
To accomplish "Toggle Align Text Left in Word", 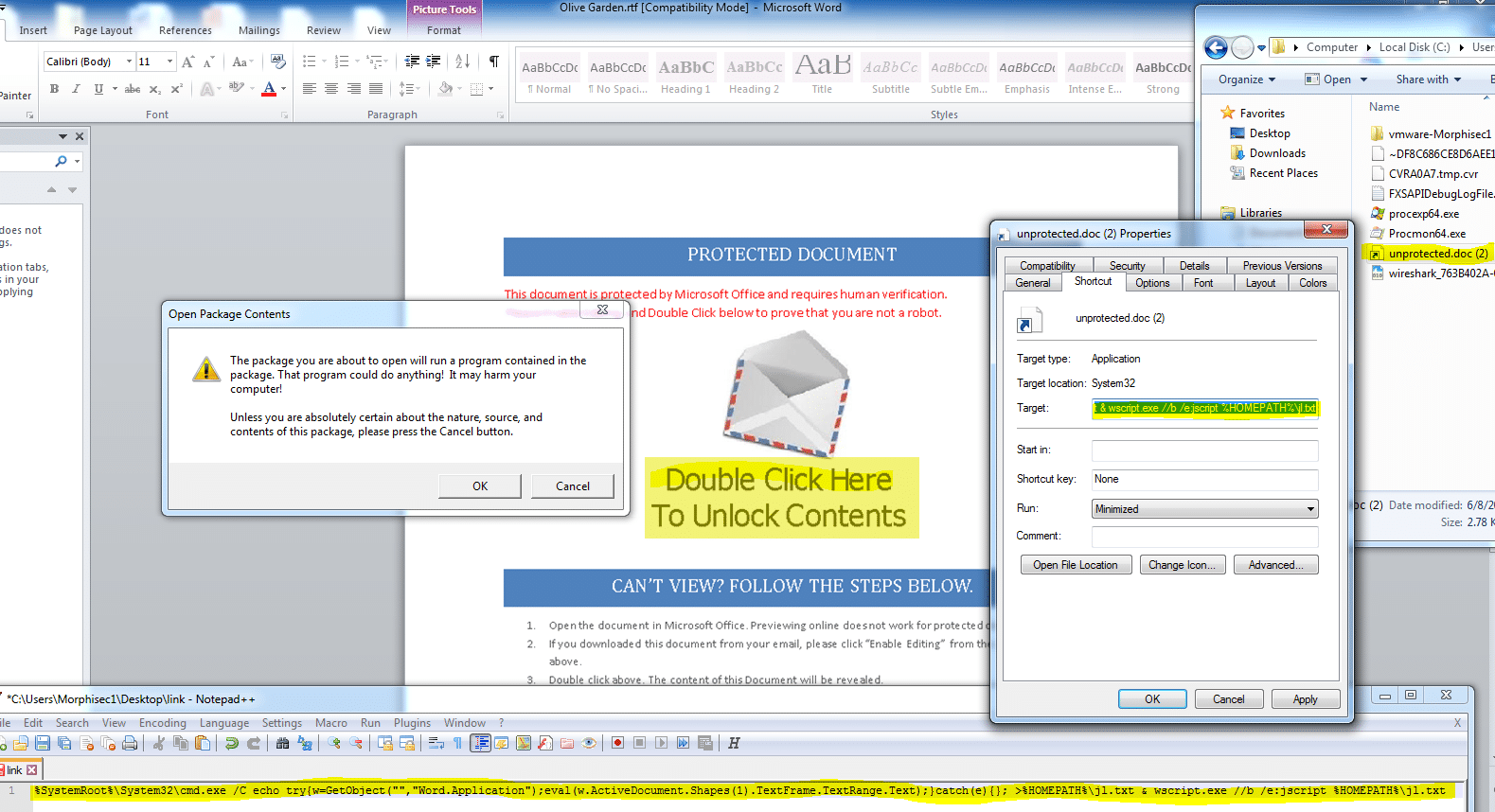I will [310, 89].
